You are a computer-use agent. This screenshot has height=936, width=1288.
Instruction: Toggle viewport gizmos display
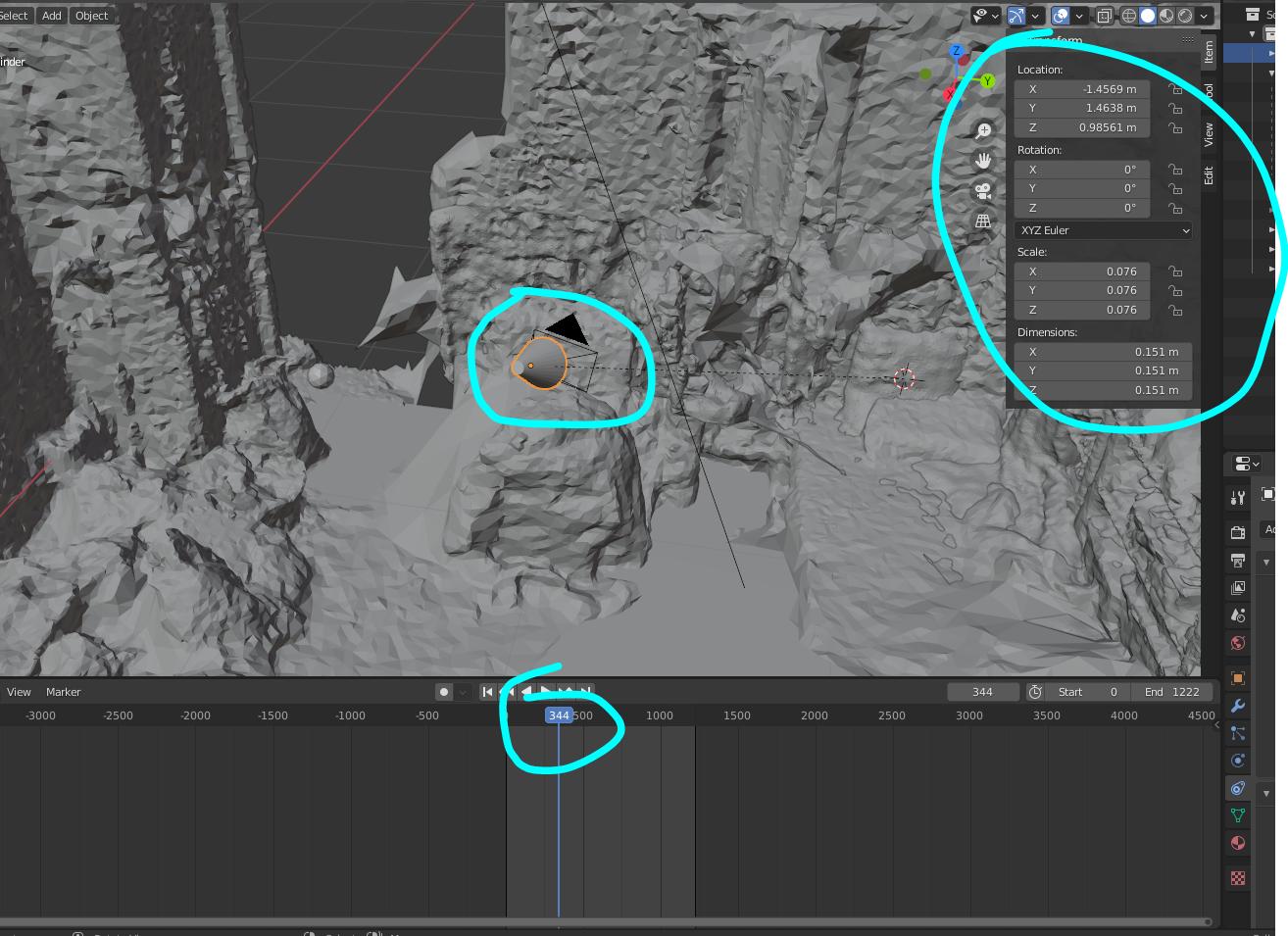[x=1016, y=16]
